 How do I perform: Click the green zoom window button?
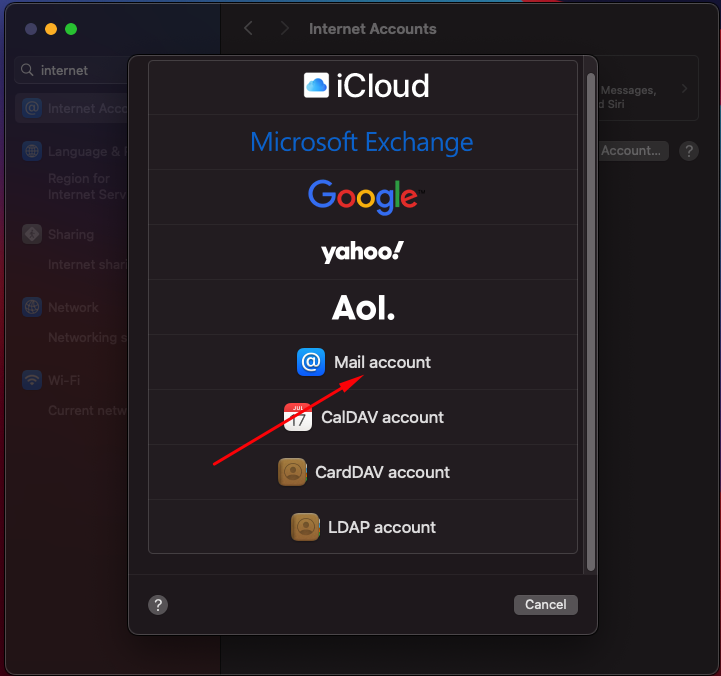[71, 29]
